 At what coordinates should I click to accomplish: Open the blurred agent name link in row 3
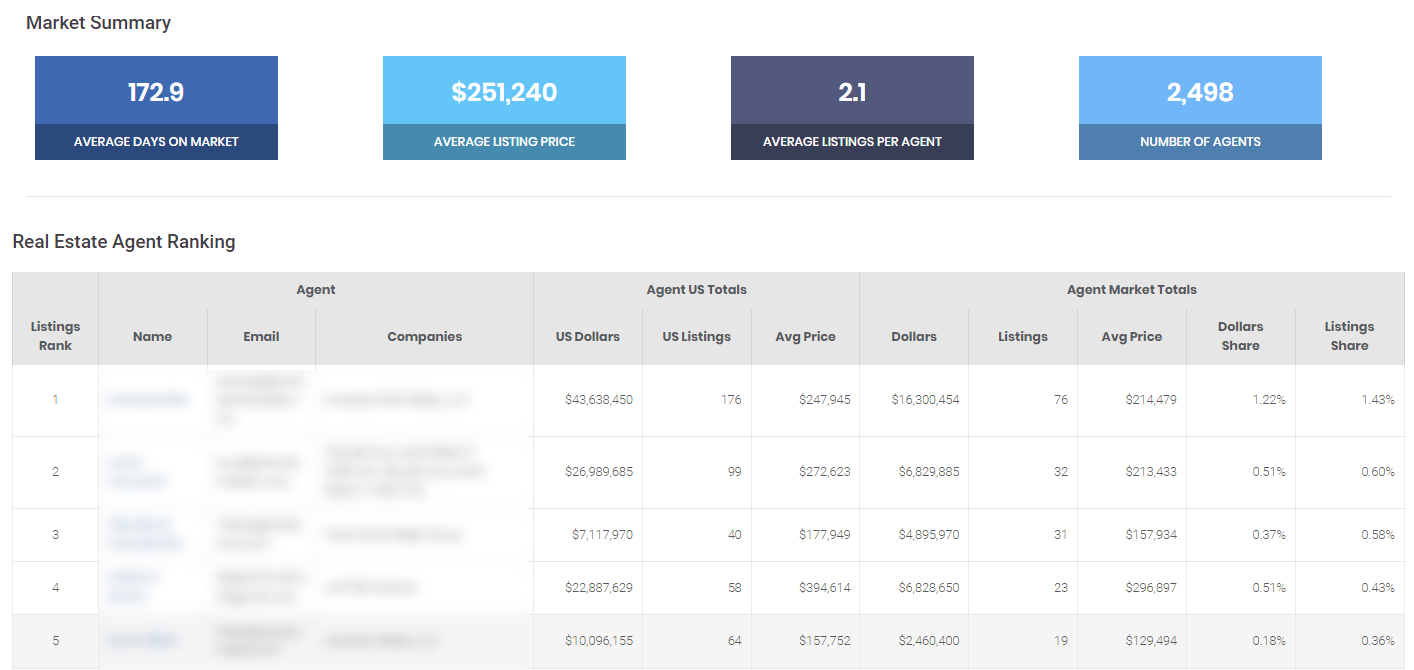coord(145,535)
